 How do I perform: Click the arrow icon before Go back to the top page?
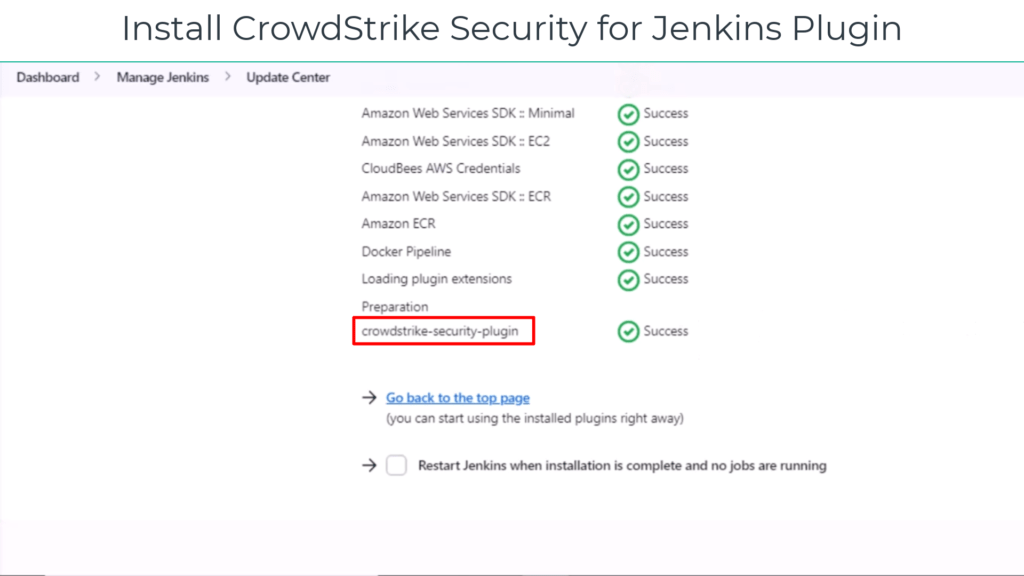pos(370,397)
